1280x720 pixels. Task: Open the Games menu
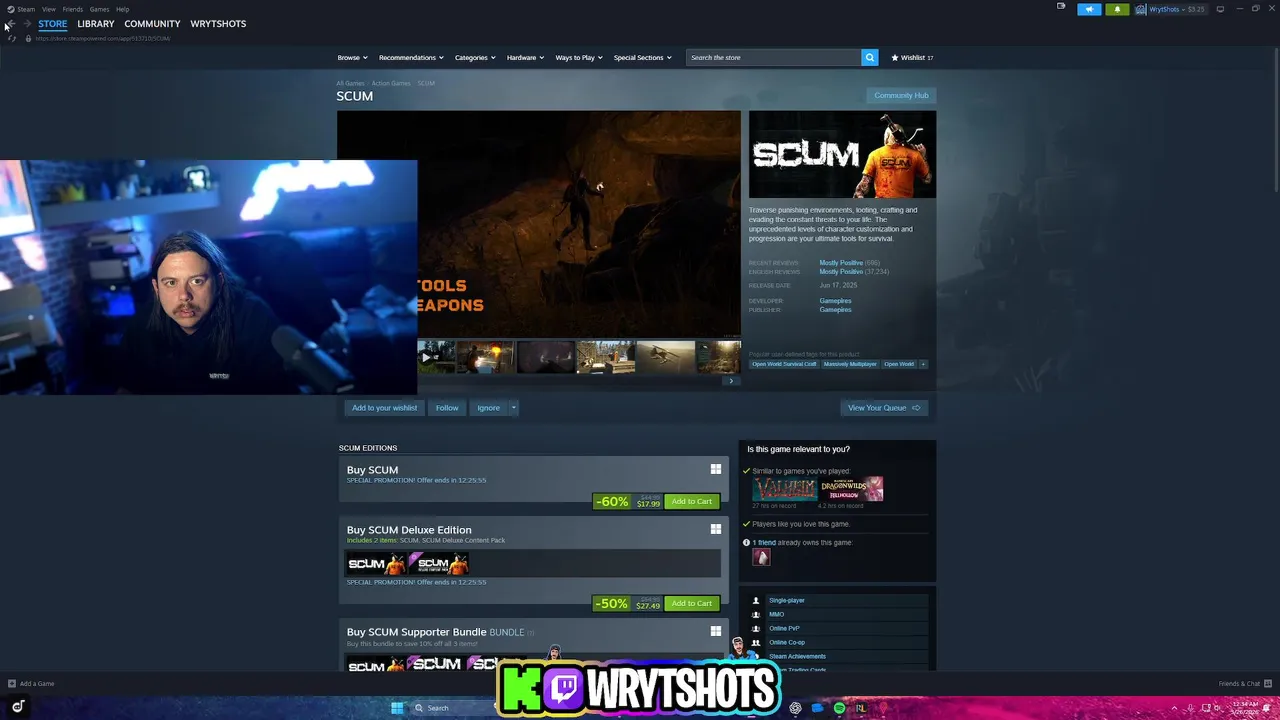click(99, 9)
